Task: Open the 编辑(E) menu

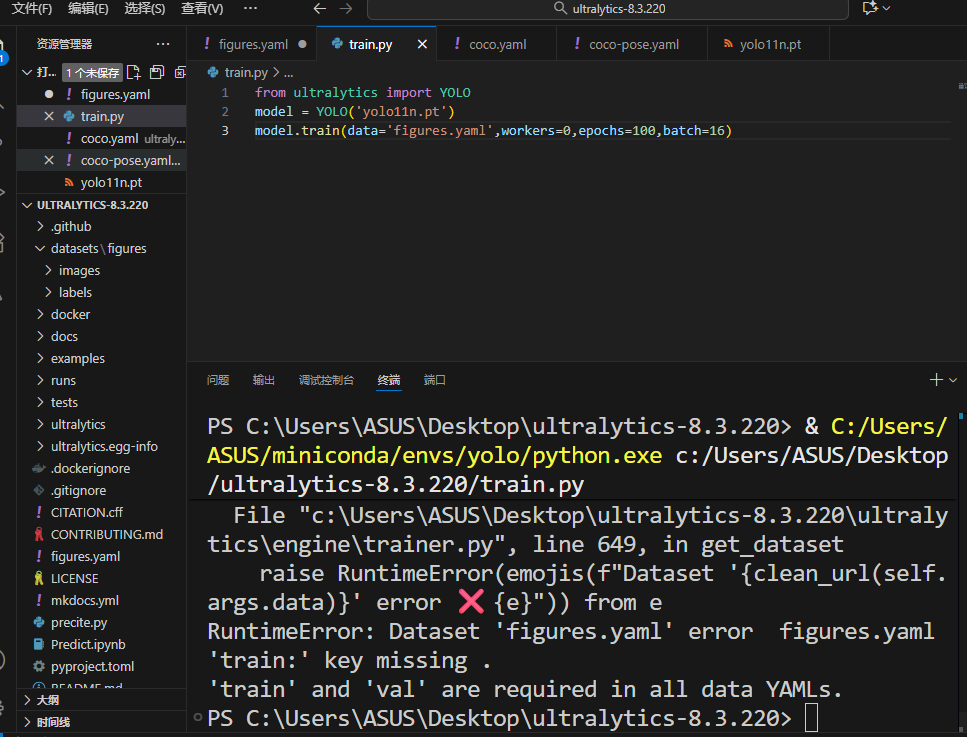Action: point(88,9)
